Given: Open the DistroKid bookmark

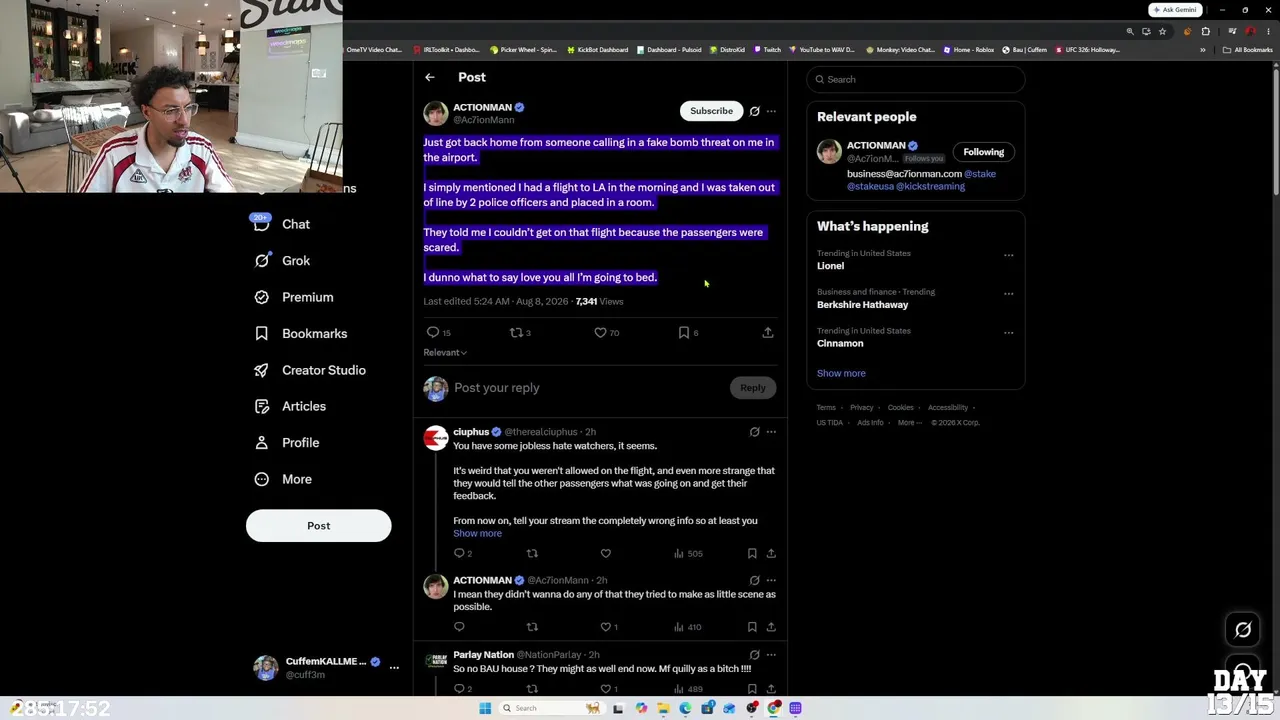Looking at the screenshot, I should point(727,50).
